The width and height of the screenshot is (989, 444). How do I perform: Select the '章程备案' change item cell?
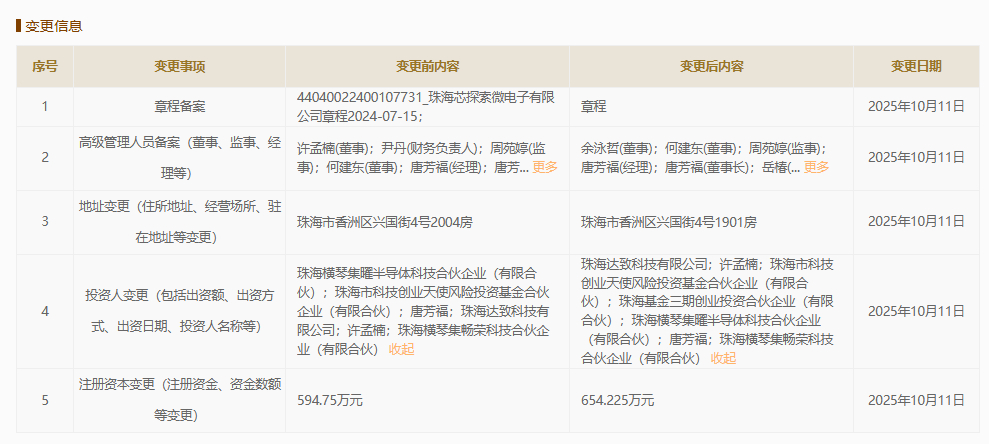(179, 105)
